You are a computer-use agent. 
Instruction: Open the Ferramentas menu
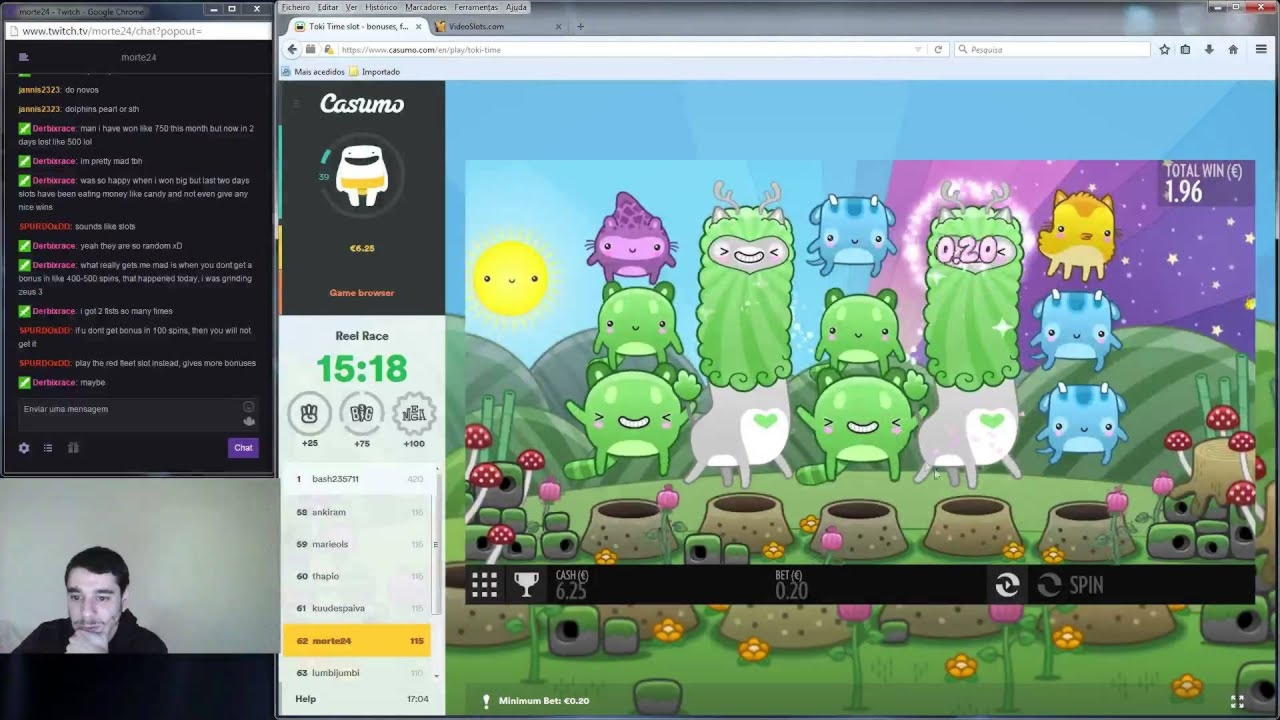[476, 7]
